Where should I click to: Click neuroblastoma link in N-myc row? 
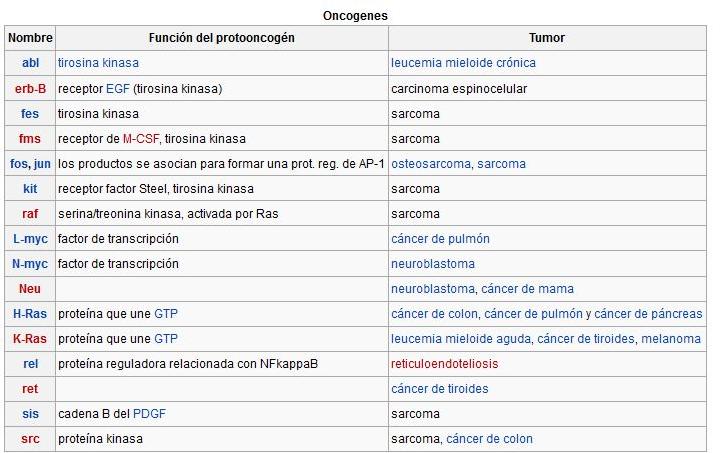pos(433,264)
